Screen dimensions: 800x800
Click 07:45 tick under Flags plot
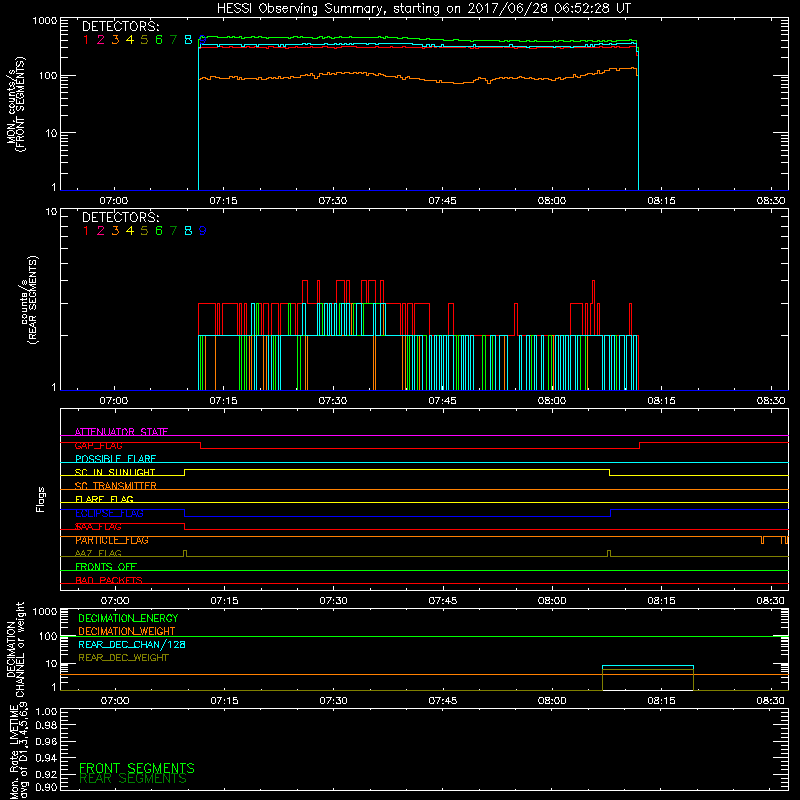(442, 601)
